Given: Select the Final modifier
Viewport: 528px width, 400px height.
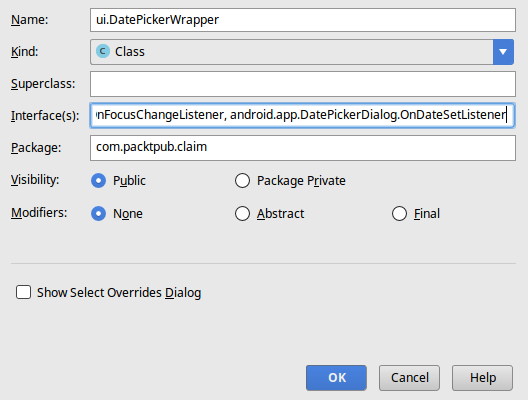Looking at the screenshot, I should click(x=399, y=213).
